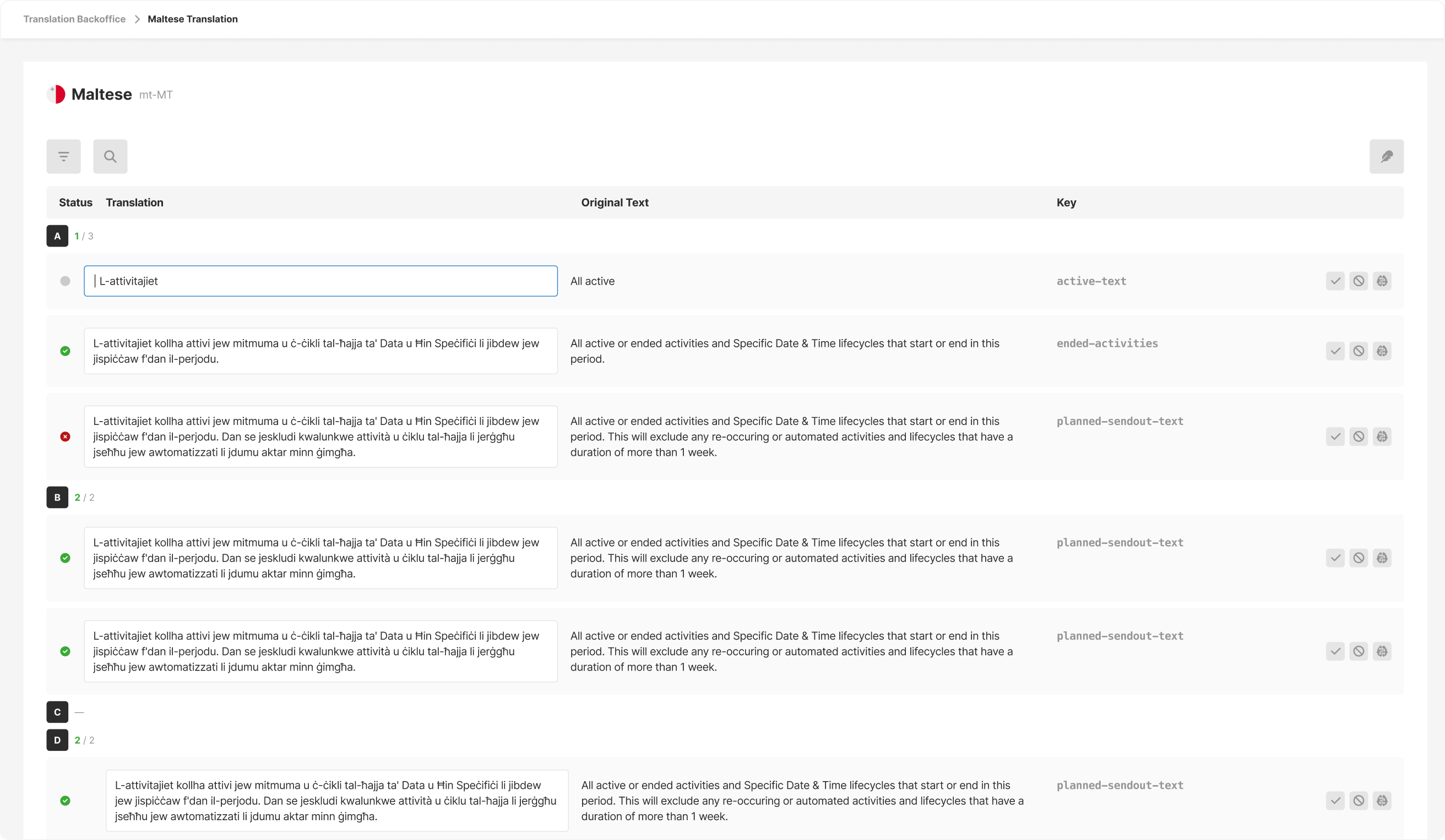Collapse section D of translations
Viewport: 1445px width, 840px height.
click(57, 740)
